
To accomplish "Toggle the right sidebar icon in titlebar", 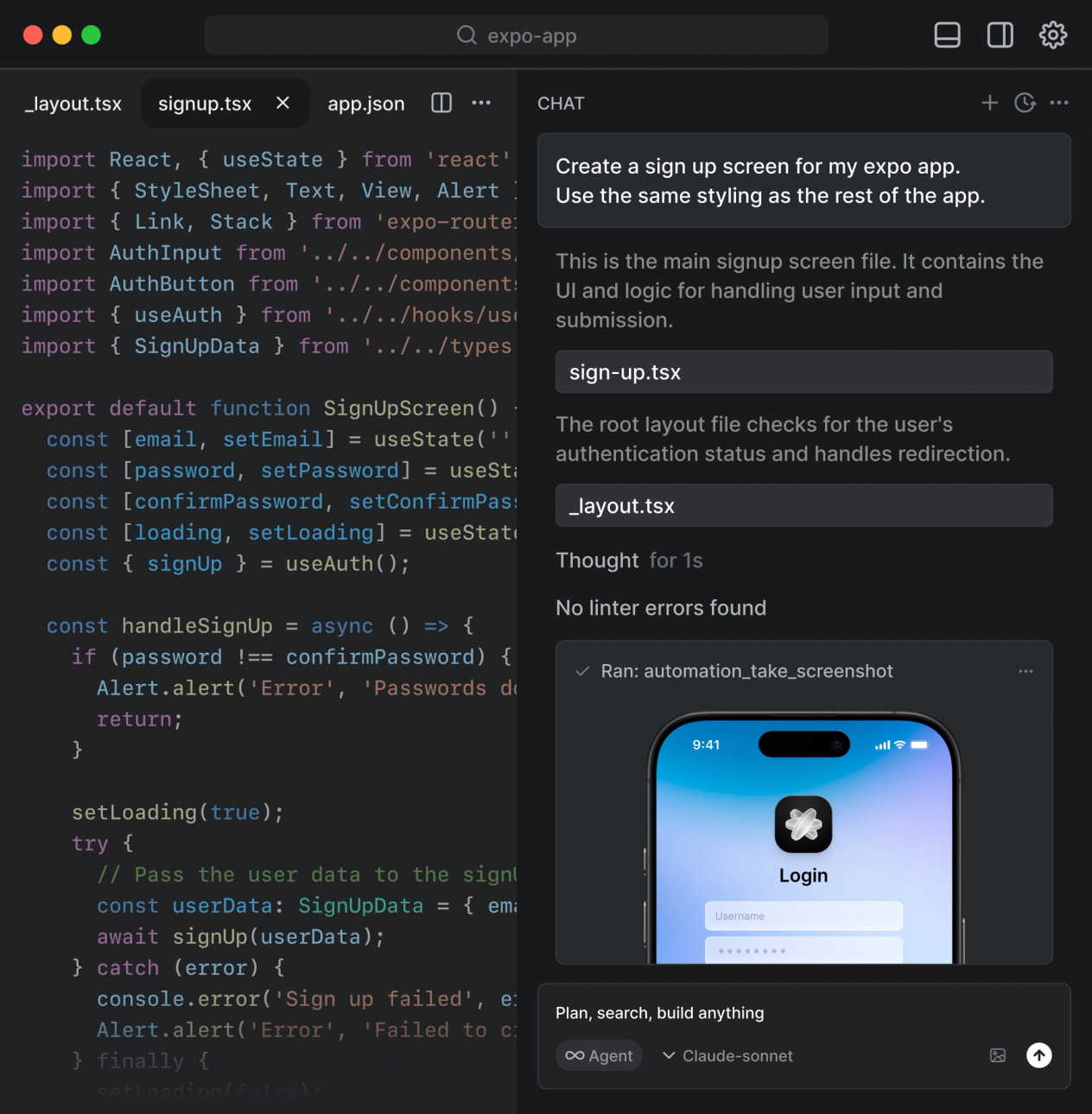I will 1000,35.
